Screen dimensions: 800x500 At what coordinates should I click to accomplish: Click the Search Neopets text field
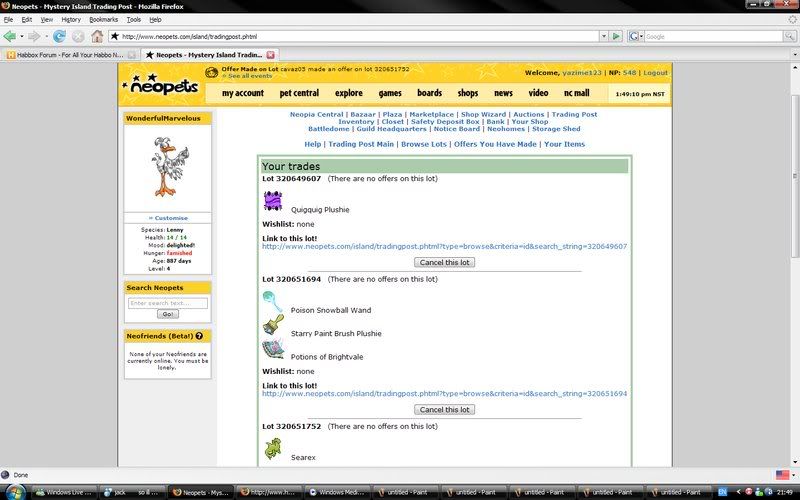[x=168, y=302]
